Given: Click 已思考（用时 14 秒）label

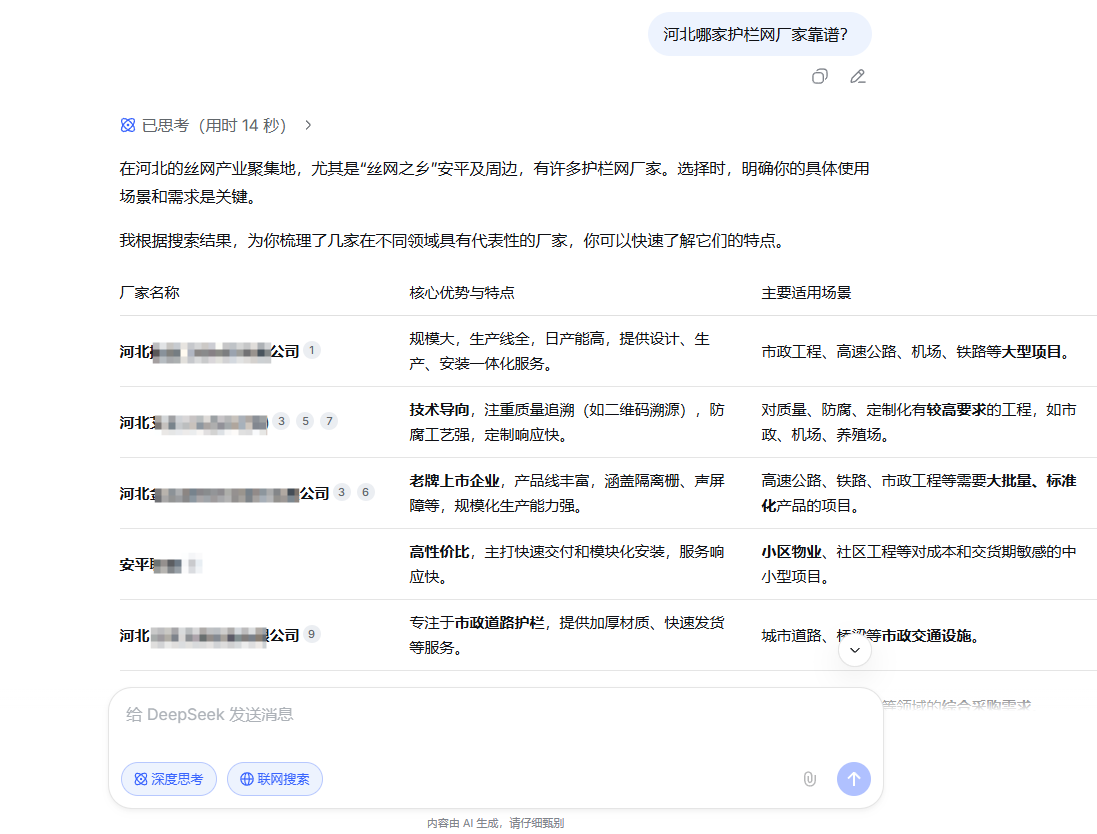Looking at the screenshot, I should point(213,125).
